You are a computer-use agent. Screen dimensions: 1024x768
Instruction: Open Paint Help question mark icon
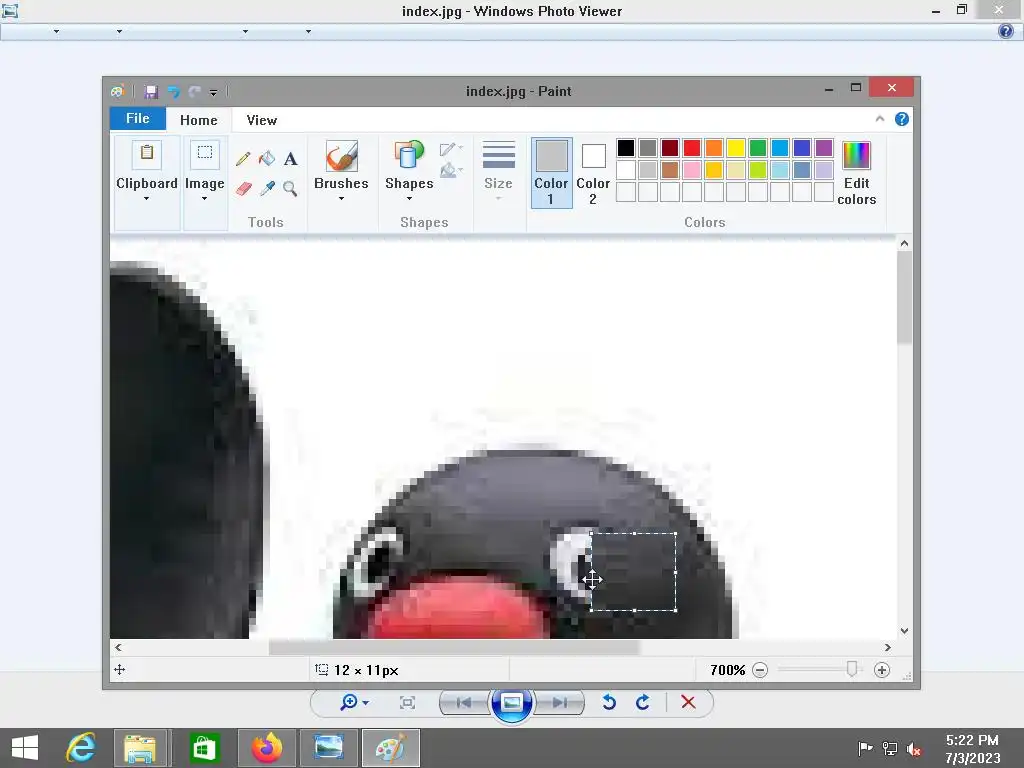(901, 119)
